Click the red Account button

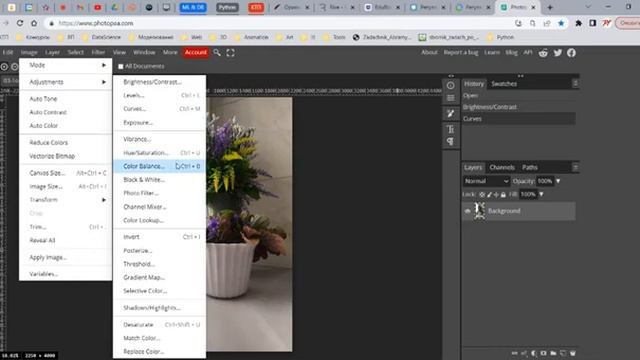tap(196, 52)
